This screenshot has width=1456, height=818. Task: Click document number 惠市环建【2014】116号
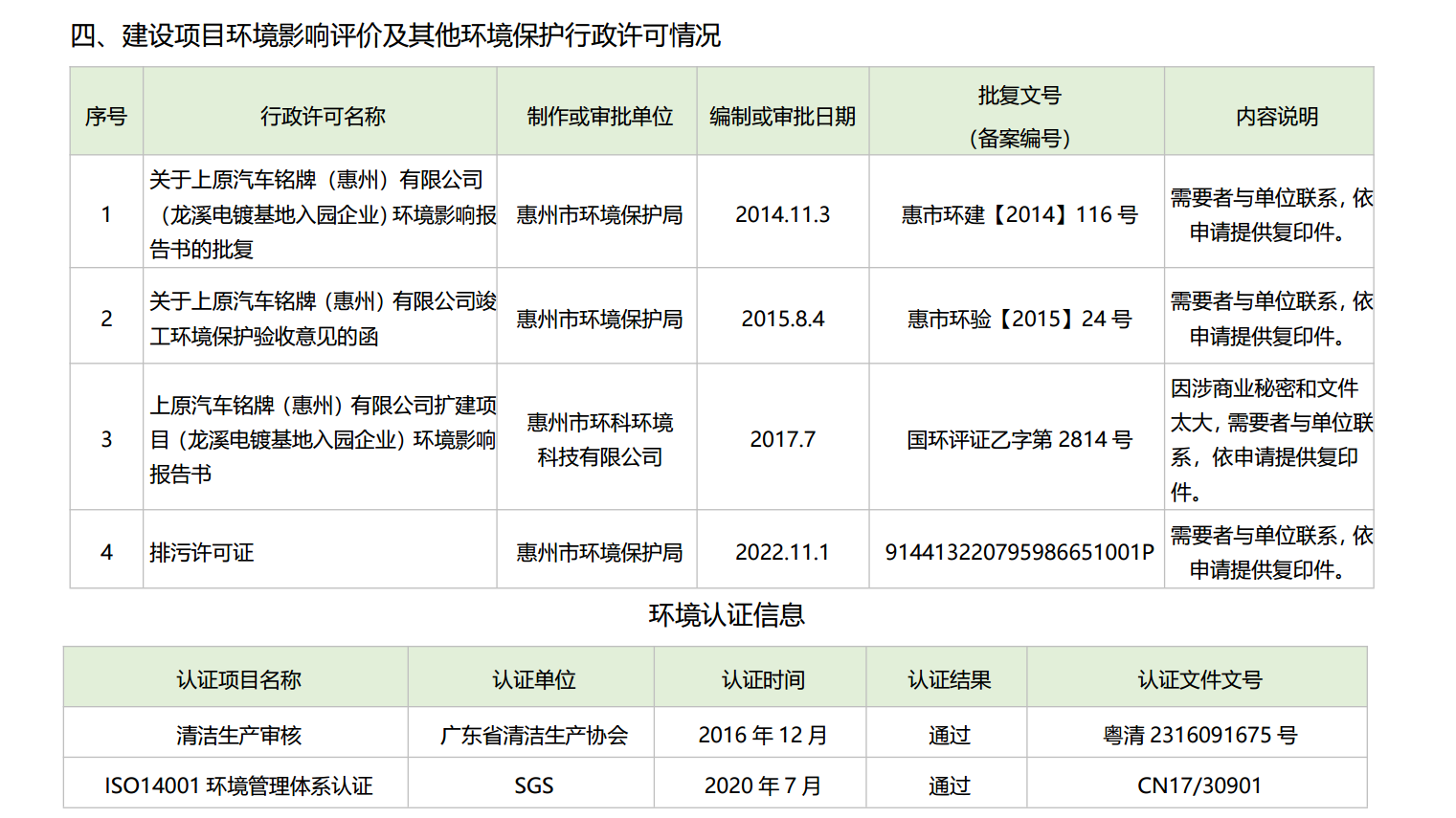1019,214
